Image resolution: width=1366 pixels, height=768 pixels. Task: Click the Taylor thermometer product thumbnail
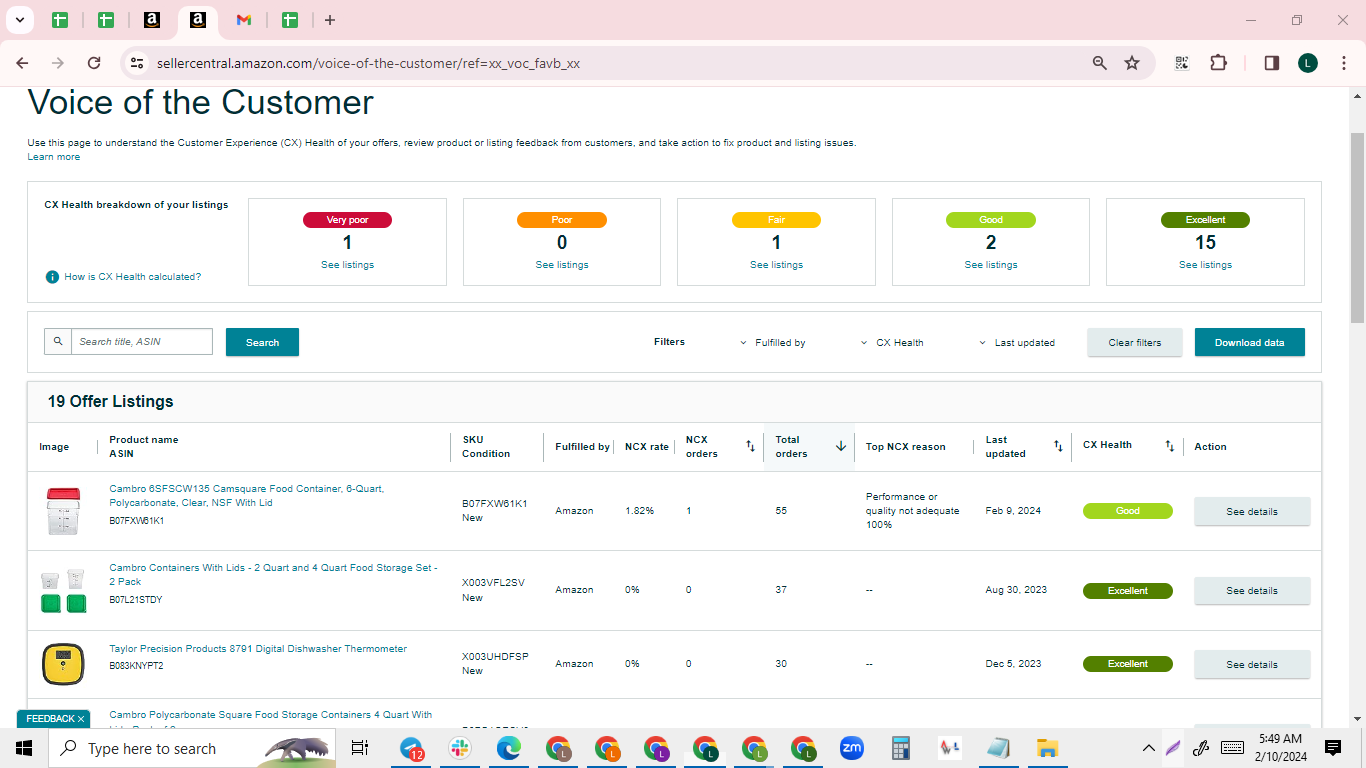[x=62, y=665]
